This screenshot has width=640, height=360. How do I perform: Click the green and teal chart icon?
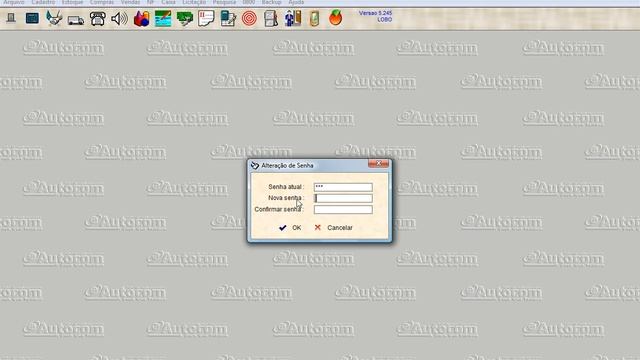[163, 19]
